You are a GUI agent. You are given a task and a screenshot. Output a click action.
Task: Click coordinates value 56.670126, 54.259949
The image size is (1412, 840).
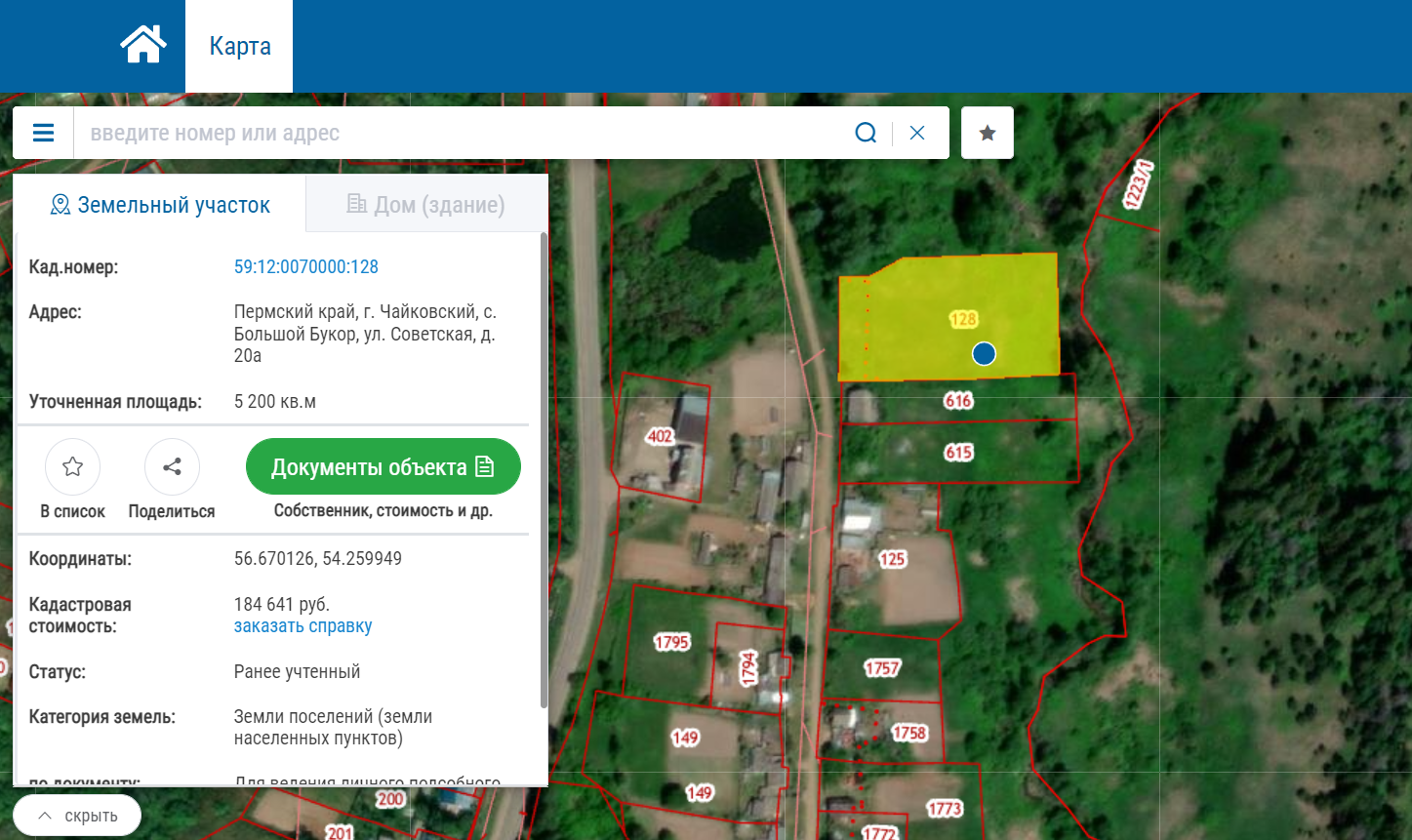318,559
